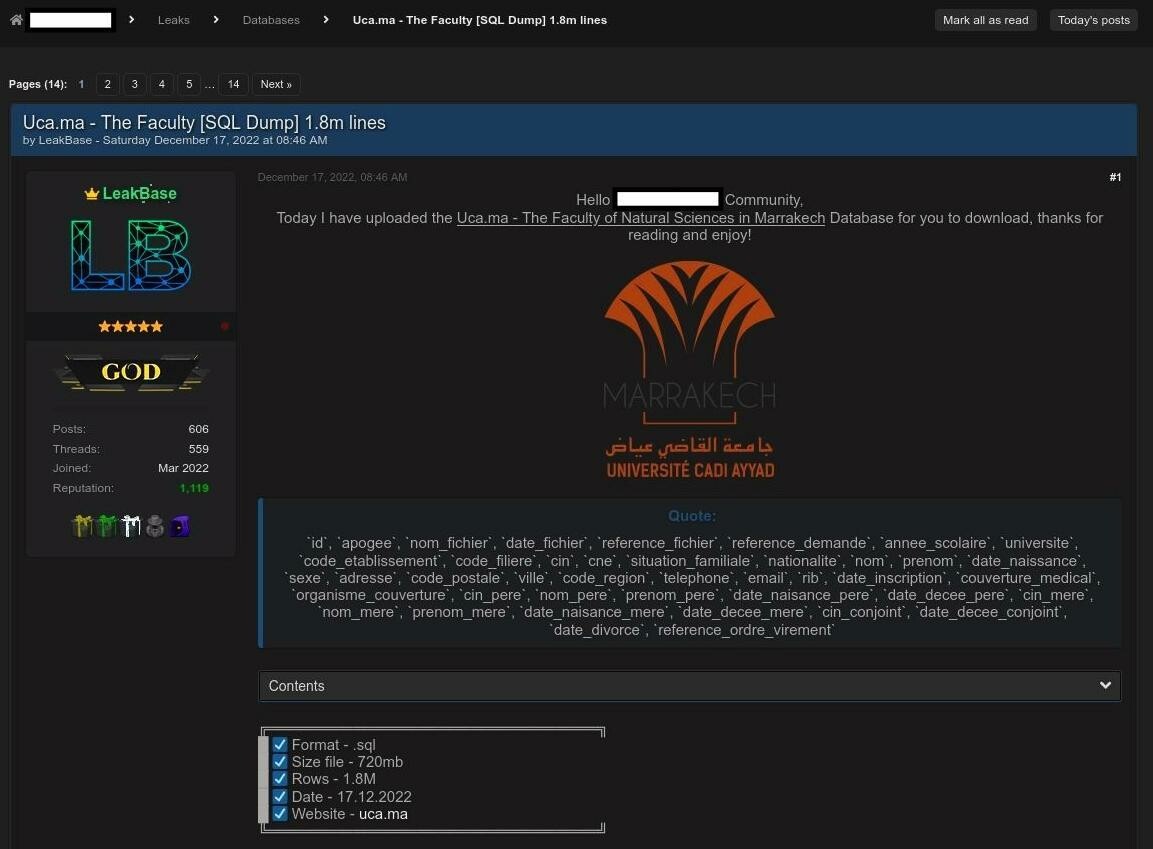
Task: Click the thread heading Uca.ma - The Faculty [SQL Dump]
Action: click(x=204, y=122)
